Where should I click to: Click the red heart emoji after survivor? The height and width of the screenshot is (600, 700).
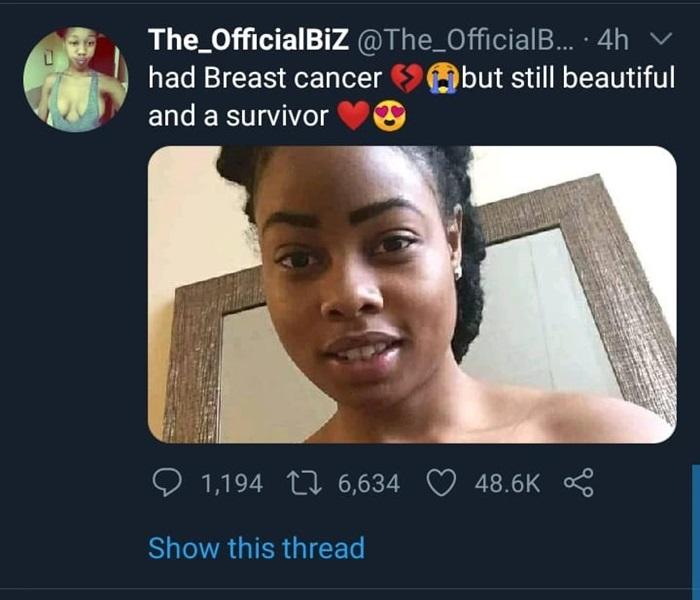[352, 117]
